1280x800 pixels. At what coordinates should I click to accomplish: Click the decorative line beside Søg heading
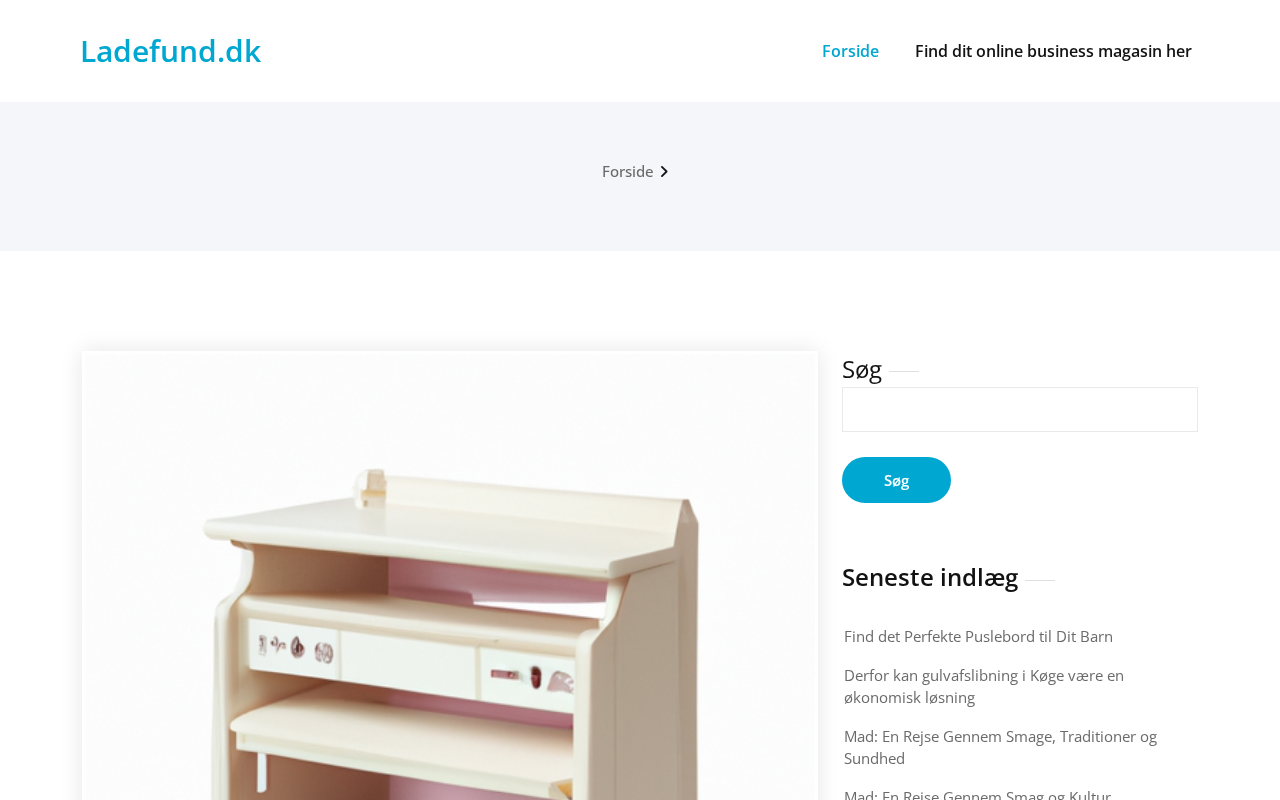[x=904, y=371]
